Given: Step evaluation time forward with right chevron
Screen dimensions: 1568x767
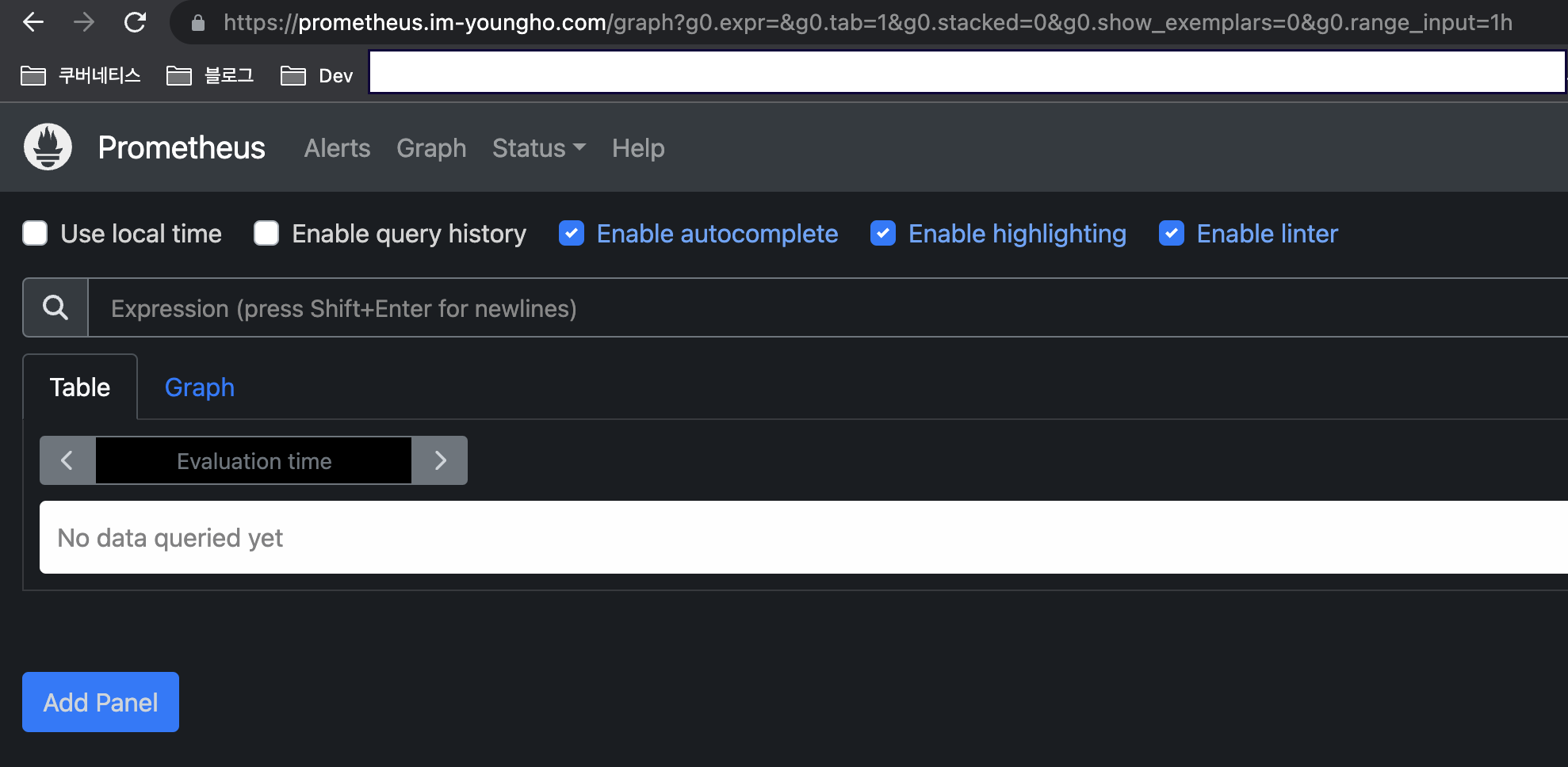Looking at the screenshot, I should [x=440, y=460].
